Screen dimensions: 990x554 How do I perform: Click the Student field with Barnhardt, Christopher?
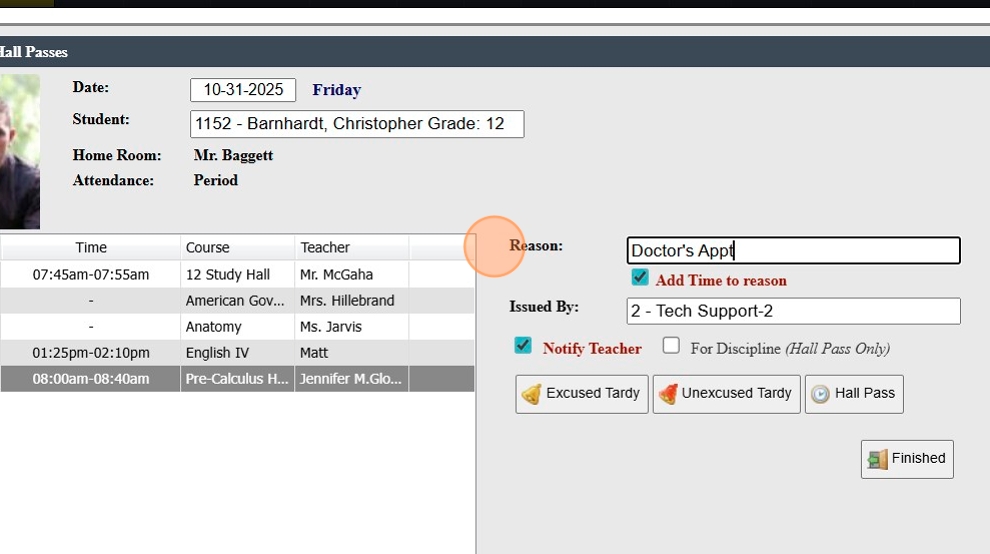coord(357,124)
